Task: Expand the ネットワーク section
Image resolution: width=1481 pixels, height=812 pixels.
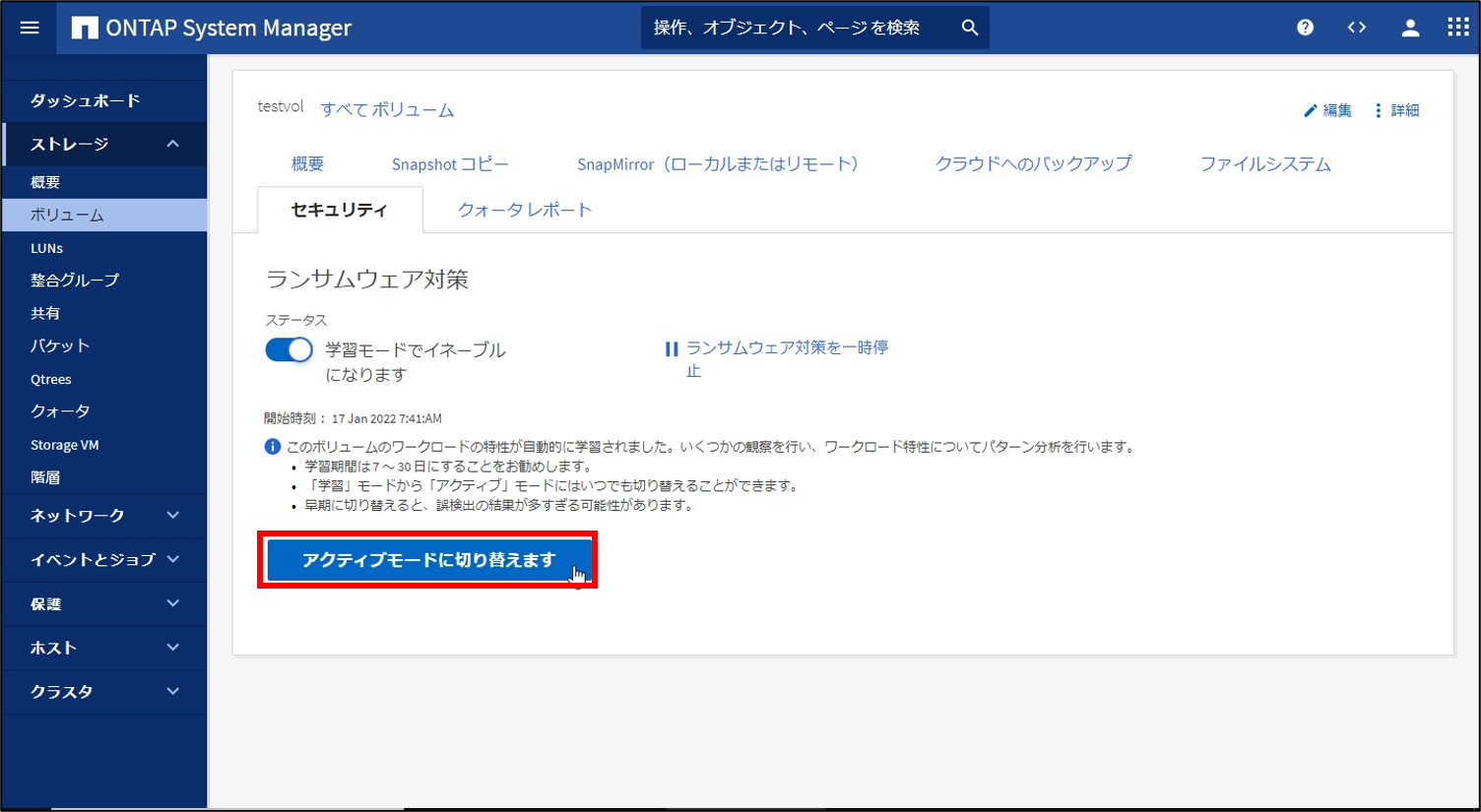Action: 173,515
